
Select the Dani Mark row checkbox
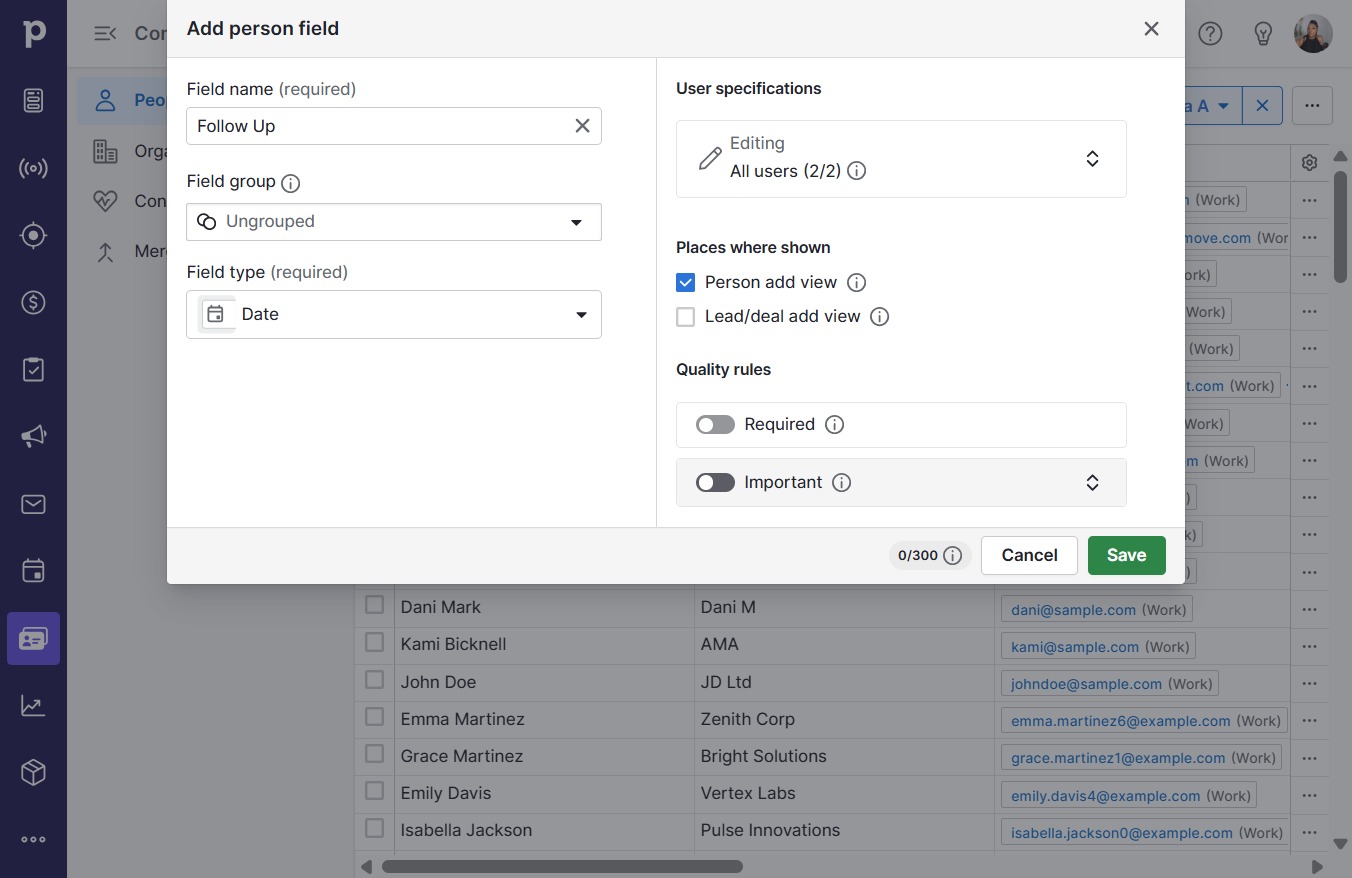click(x=375, y=605)
